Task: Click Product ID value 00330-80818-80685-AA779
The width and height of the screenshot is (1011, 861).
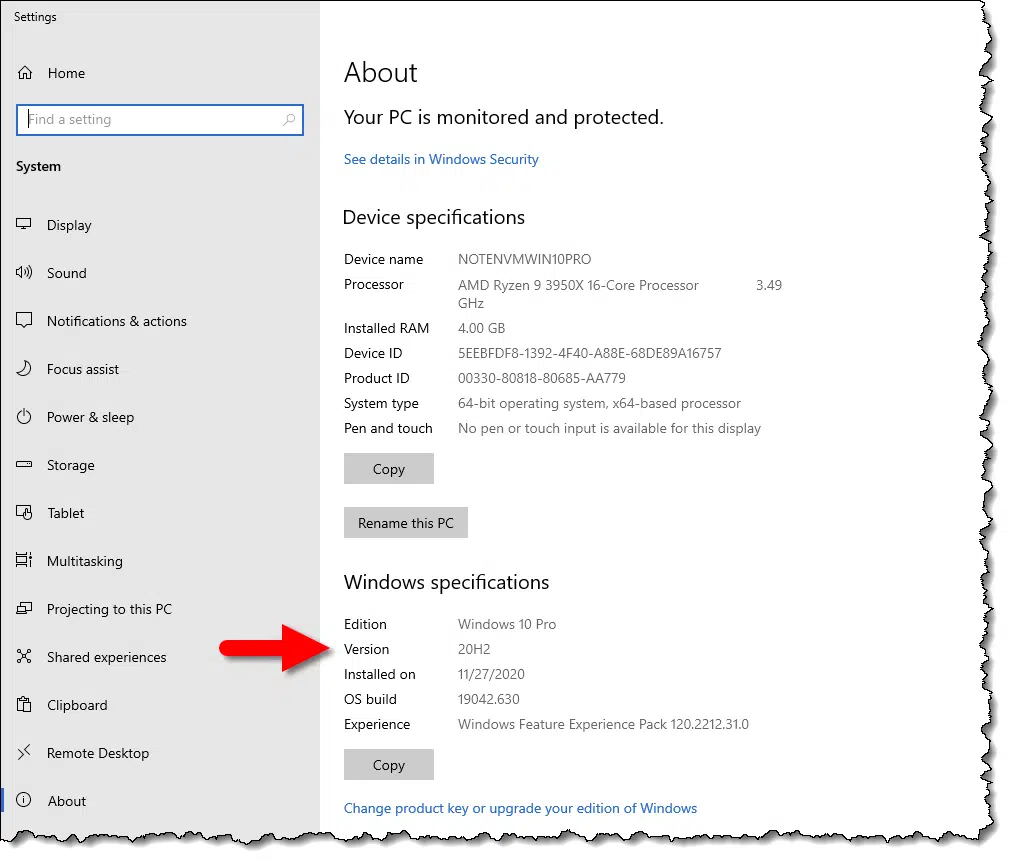Action: coord(542,379)
